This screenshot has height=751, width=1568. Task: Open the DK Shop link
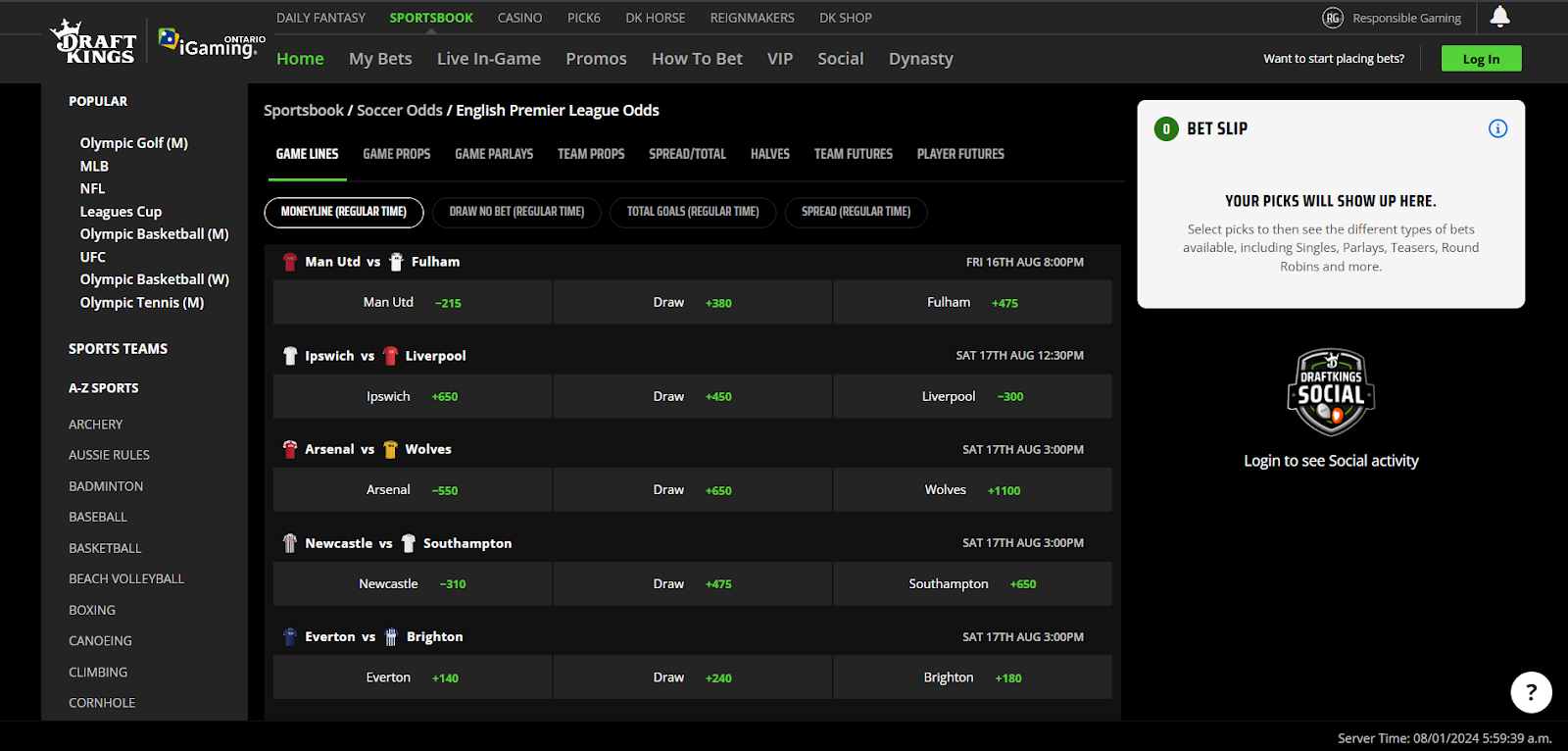846,18
